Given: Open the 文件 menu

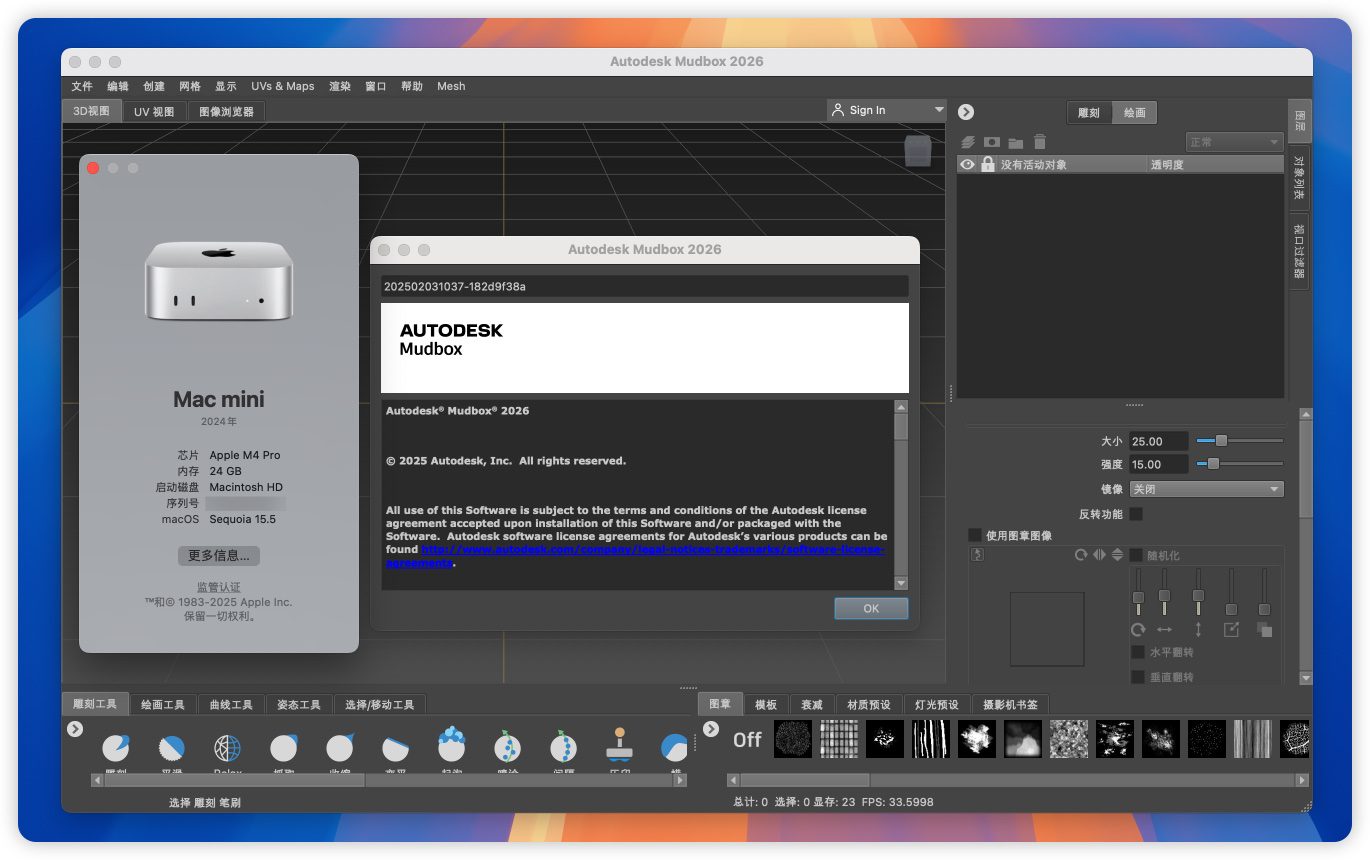Looking at the screenshot, I should 82,86.
